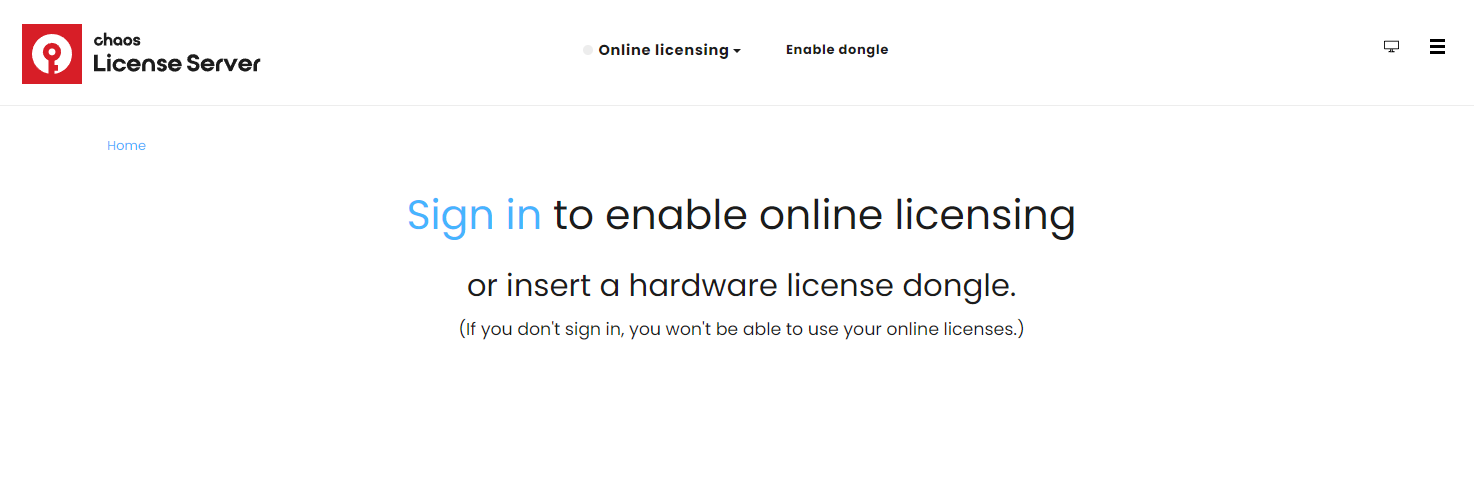1474x487 pixels.
Task: Click the License Server wordmark
Action: click(177, 64)
